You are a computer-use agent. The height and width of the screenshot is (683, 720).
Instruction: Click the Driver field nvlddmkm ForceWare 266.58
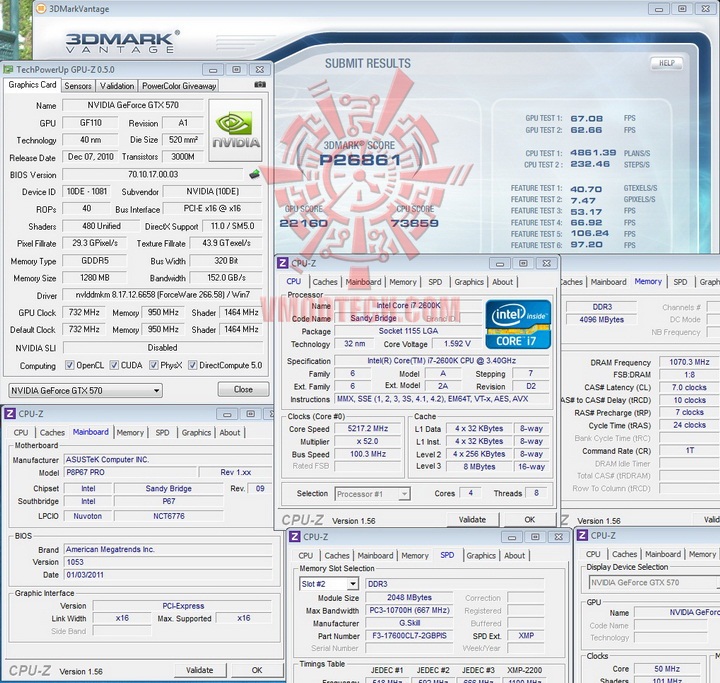tap(163, 295)
